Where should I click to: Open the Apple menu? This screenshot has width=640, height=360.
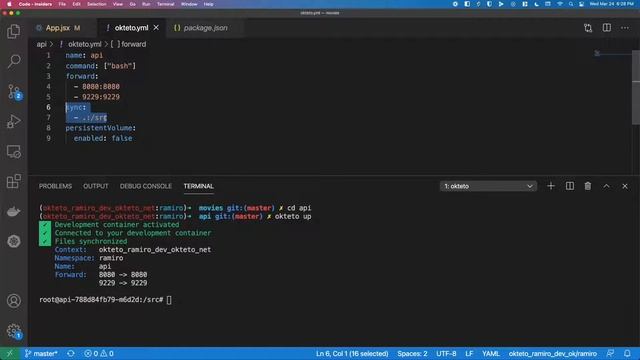[x=9, y=4]
